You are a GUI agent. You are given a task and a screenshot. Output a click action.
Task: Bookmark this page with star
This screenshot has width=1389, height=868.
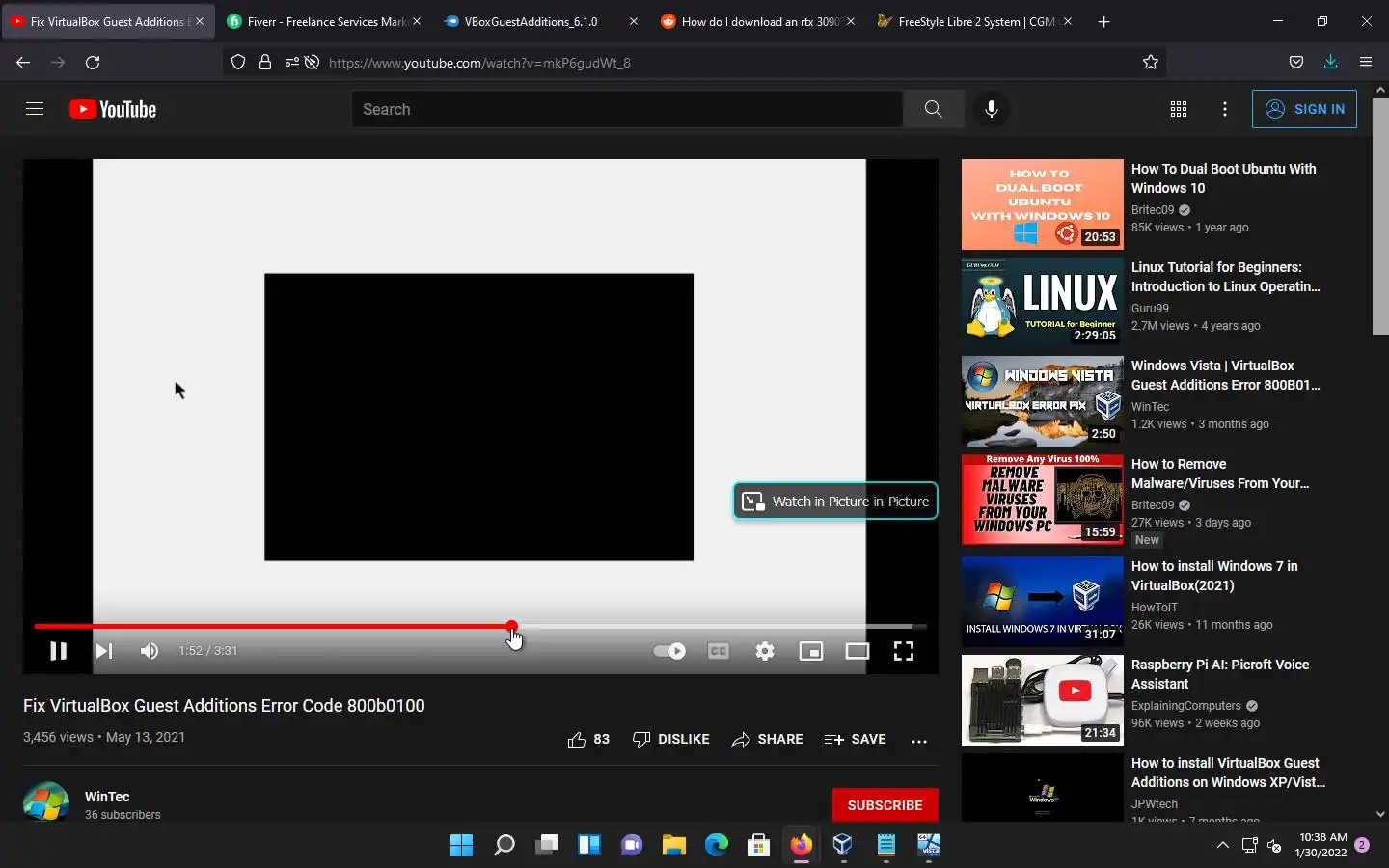(x=1151, y=62)
